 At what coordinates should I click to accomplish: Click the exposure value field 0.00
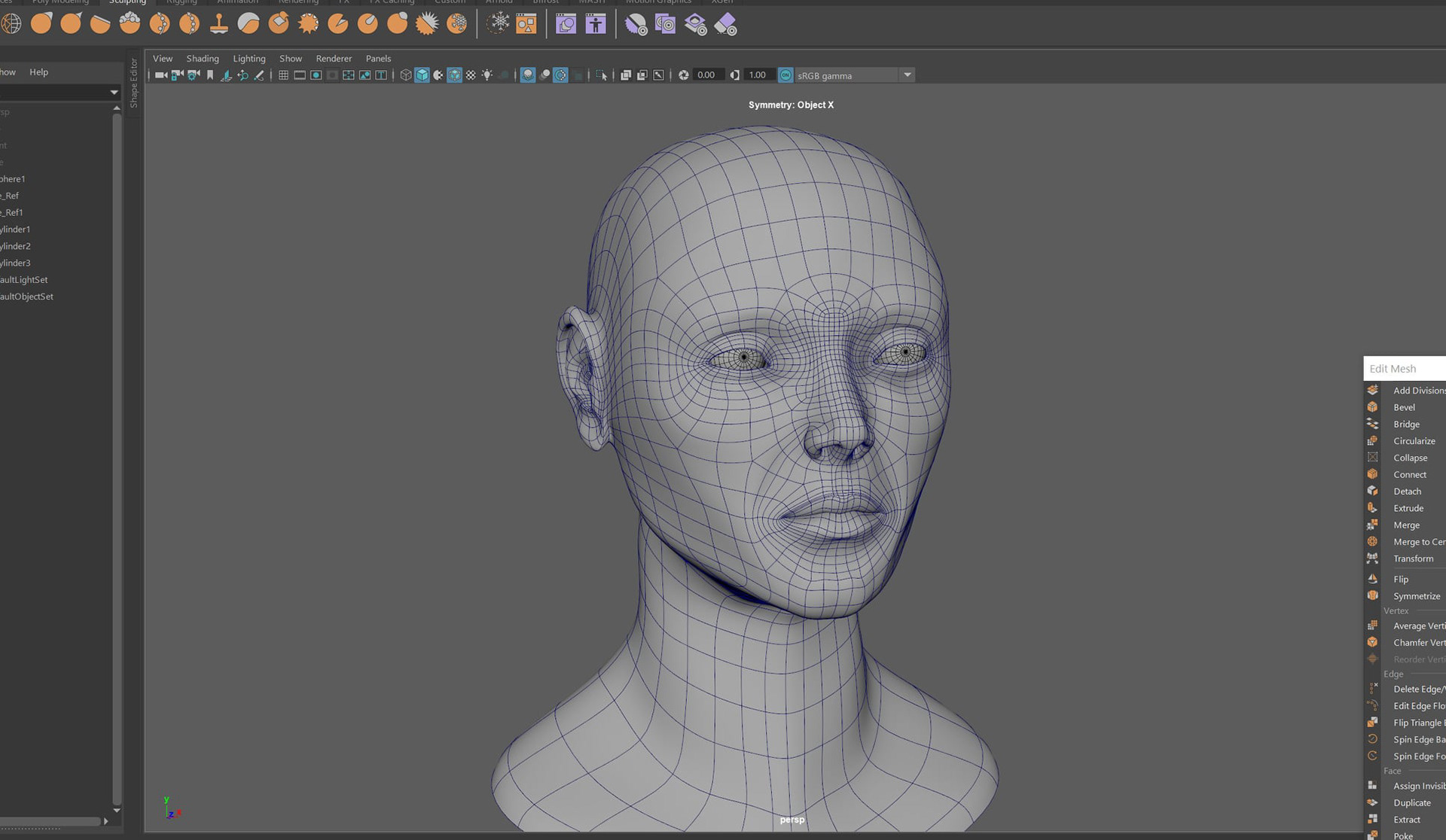[x=706, y=75]
